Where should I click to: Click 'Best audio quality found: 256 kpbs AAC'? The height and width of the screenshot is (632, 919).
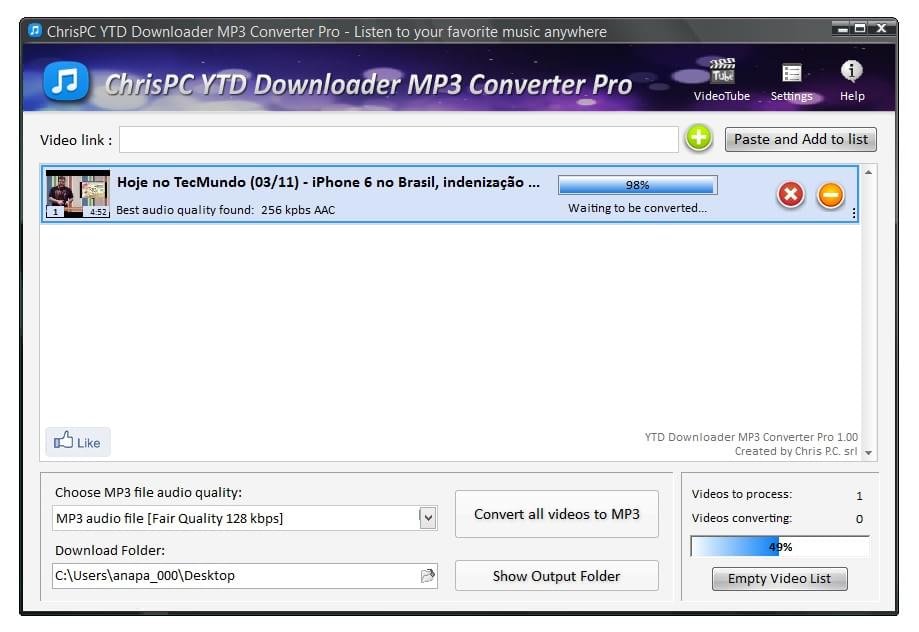226,210
